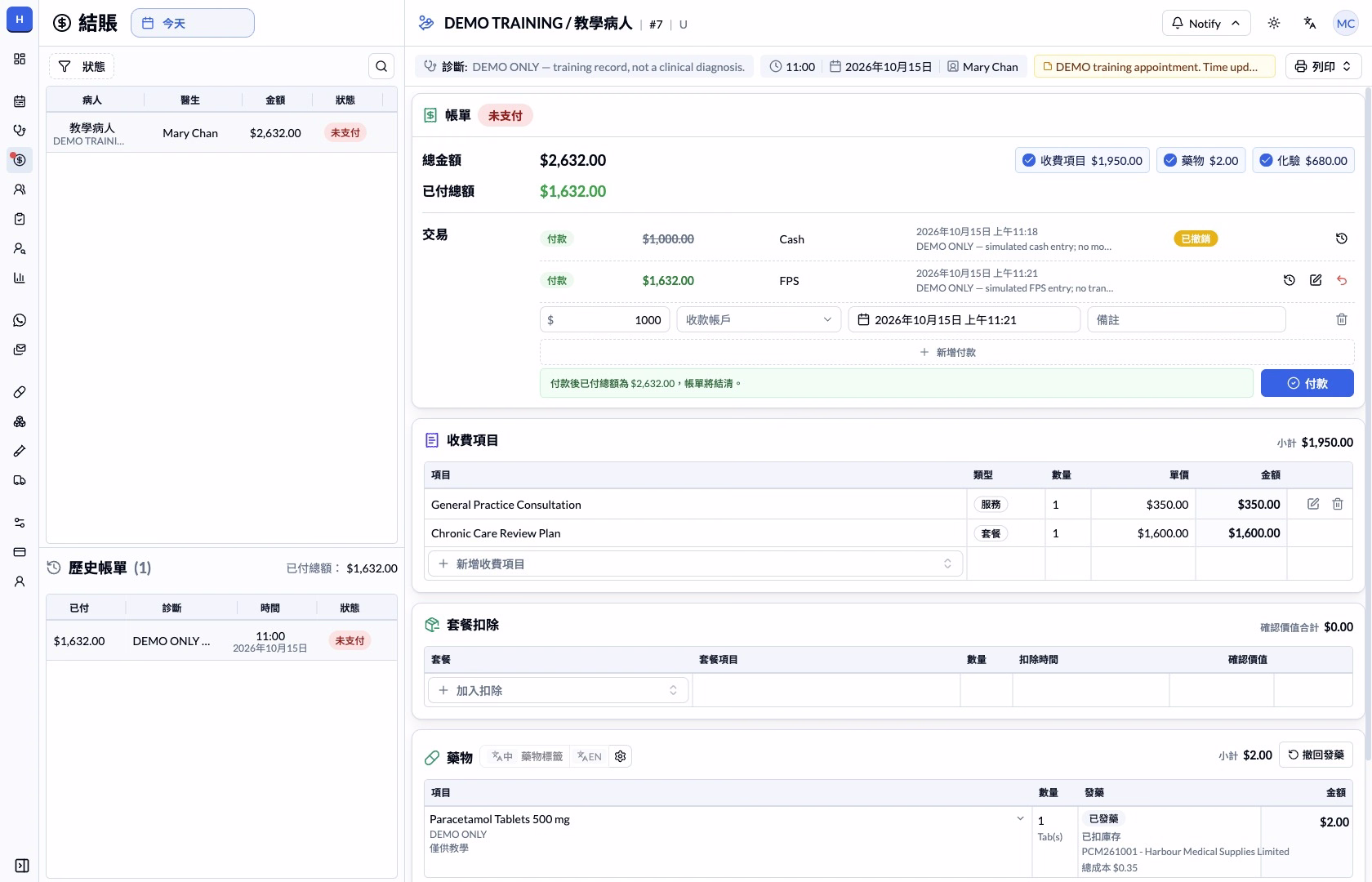This screenshot has width=1372, height=882.
Task: Click the payment amount input field
Action: pyautogui.click(x=604, y=319)
